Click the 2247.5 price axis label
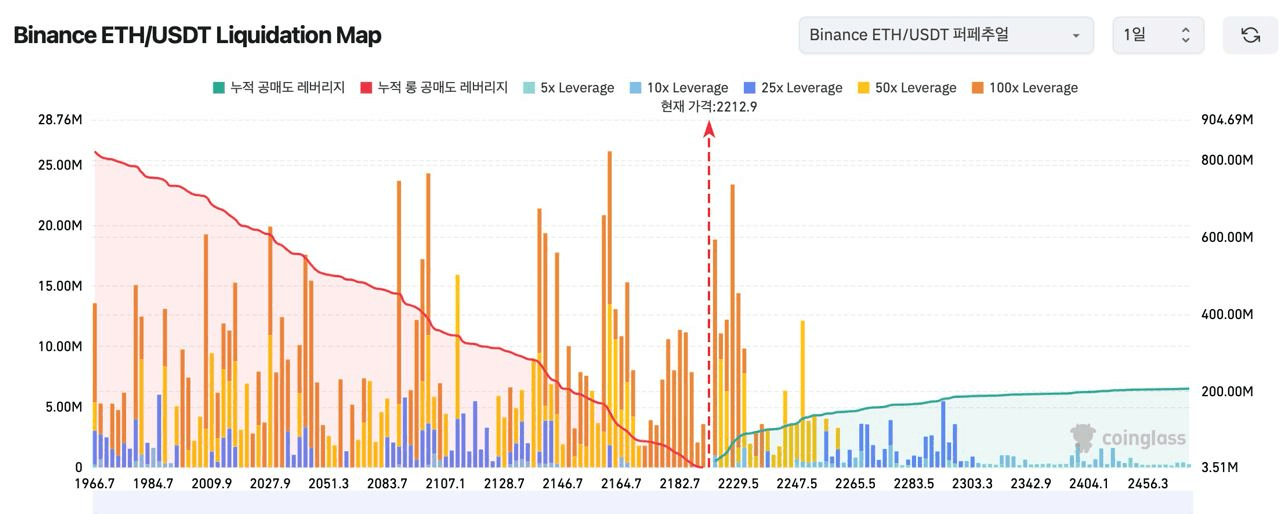Screen dimensions: 1280x514 797,484
